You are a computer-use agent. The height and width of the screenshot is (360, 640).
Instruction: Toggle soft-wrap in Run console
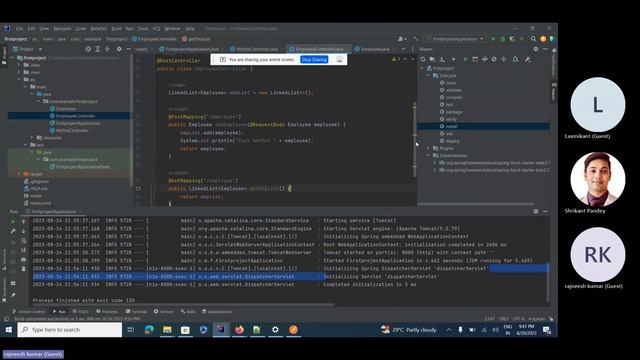(24, 240)
